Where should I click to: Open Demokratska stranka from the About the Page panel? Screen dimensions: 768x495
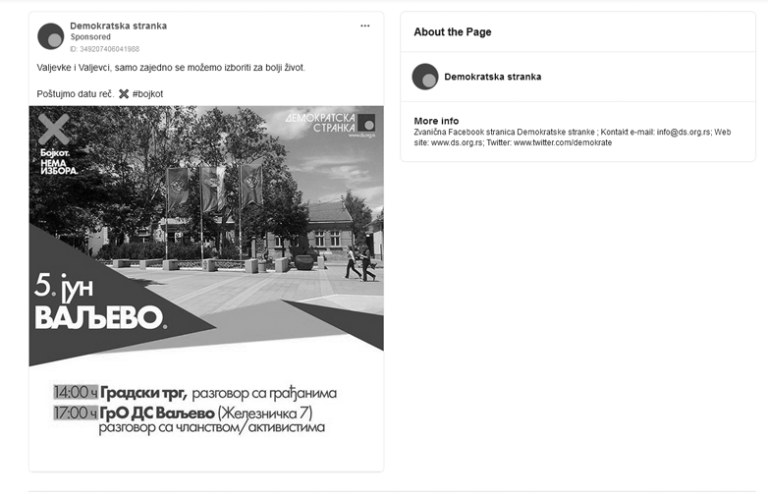(x=492, y=77)
